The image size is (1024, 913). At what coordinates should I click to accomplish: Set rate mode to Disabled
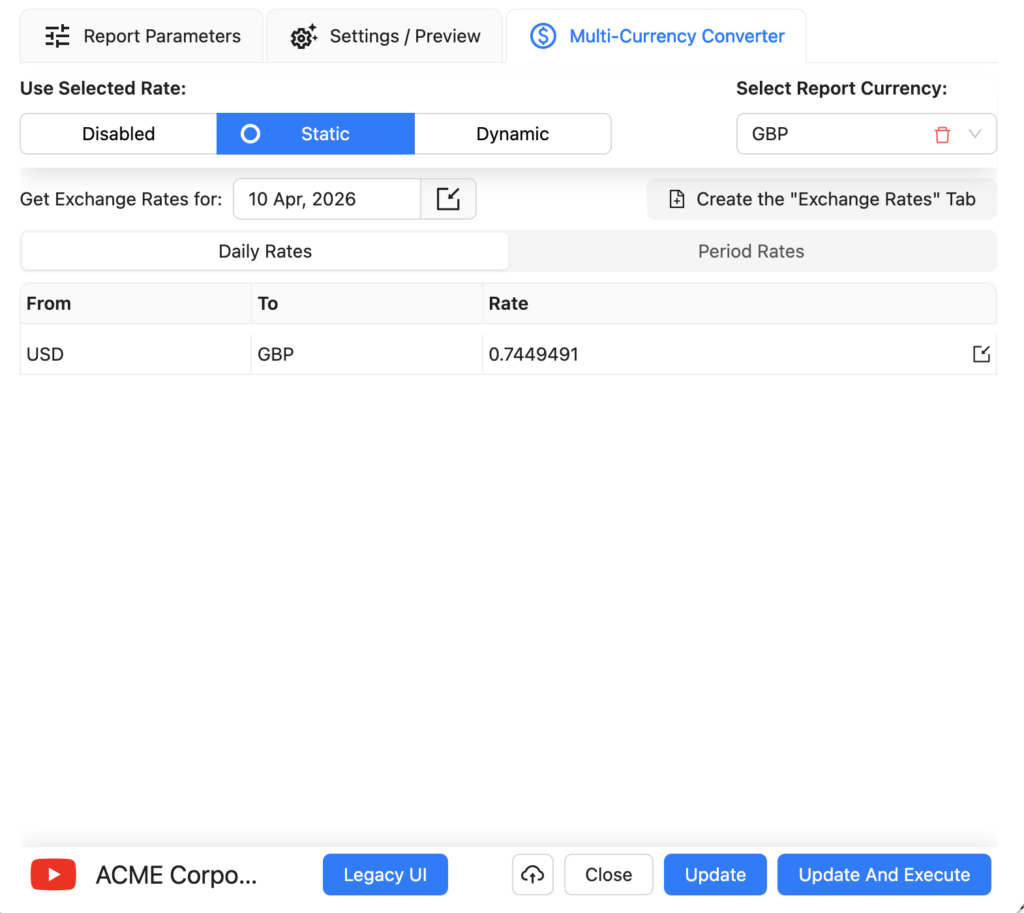click(118, 134)
